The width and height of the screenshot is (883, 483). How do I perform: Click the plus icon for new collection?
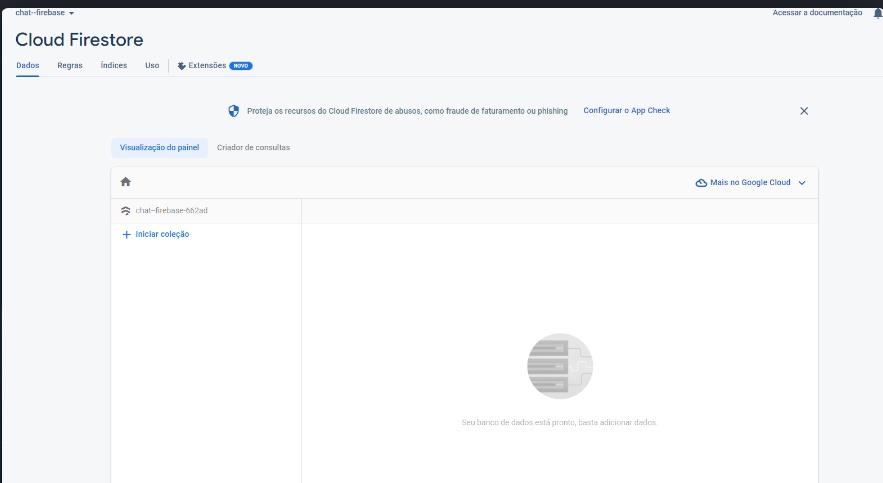[x=127, y=234]
